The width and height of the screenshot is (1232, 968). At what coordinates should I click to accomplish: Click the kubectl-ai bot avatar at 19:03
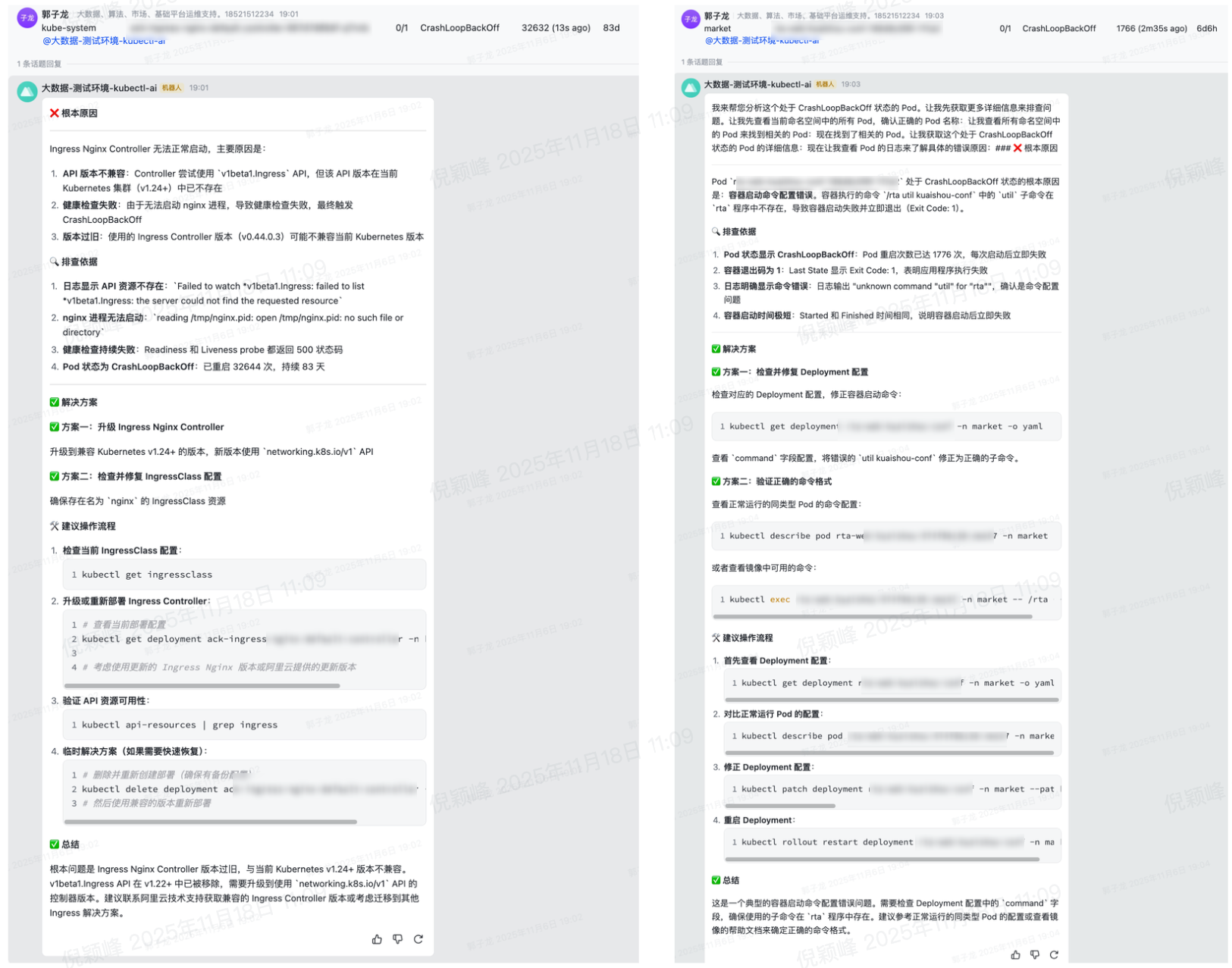tap(690, 88)
